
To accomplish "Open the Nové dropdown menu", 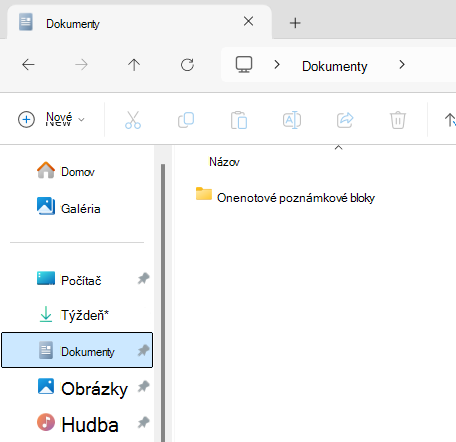I will 51,119.
